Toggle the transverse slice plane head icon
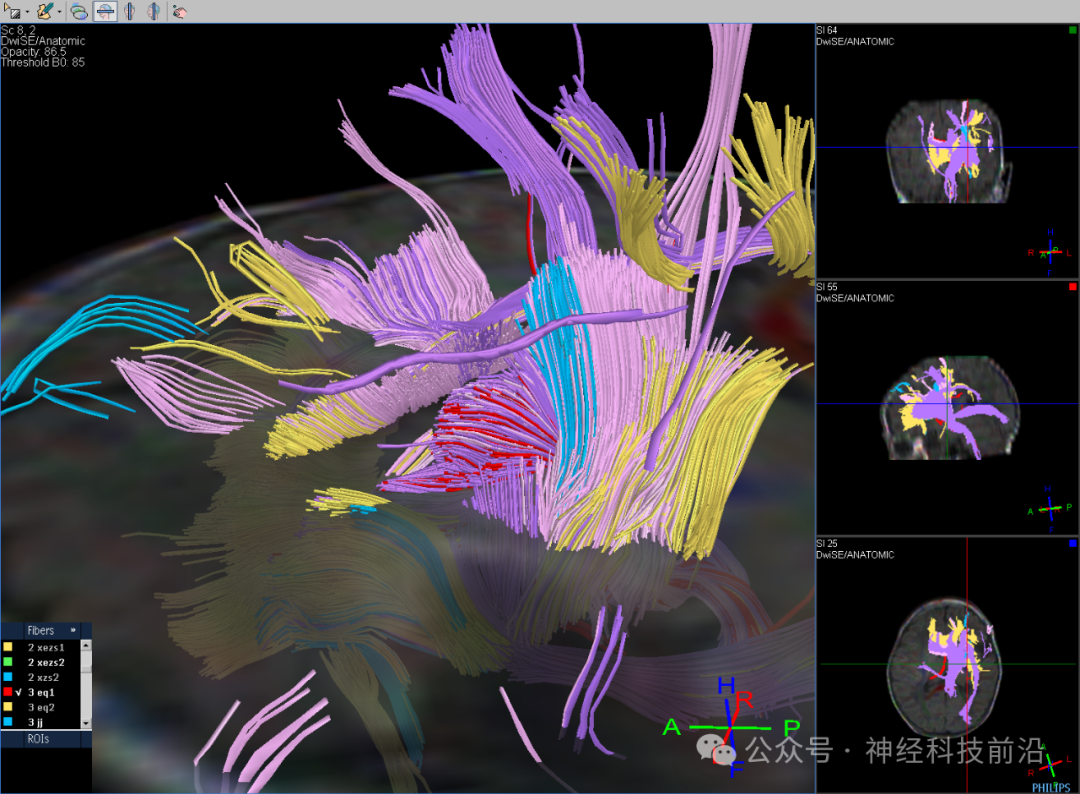The height and width of the screenshot is (794, 1080). pyautogui.click(x=105, y=11)
